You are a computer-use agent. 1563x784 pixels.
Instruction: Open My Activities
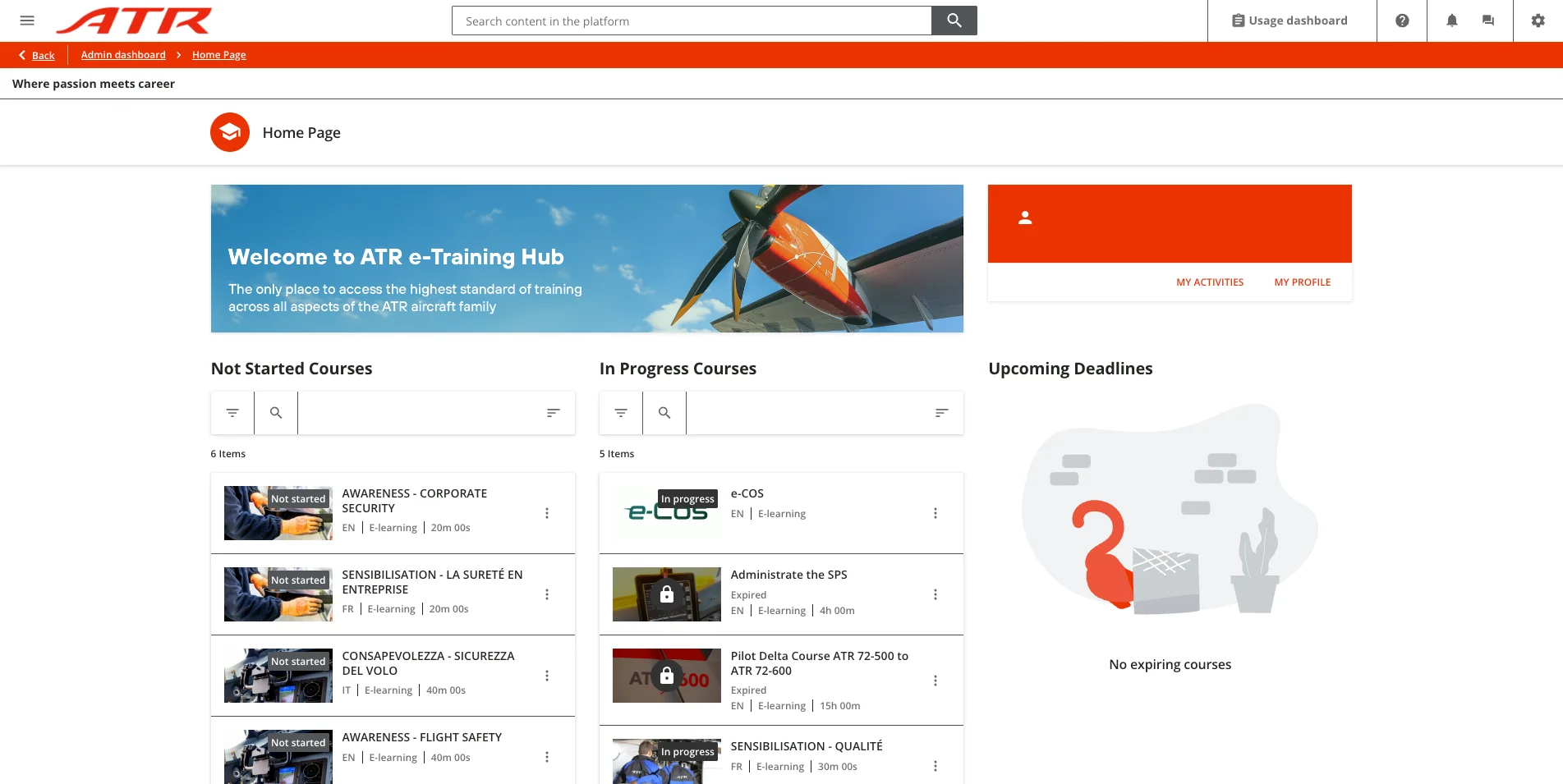tap(1210, 282)
